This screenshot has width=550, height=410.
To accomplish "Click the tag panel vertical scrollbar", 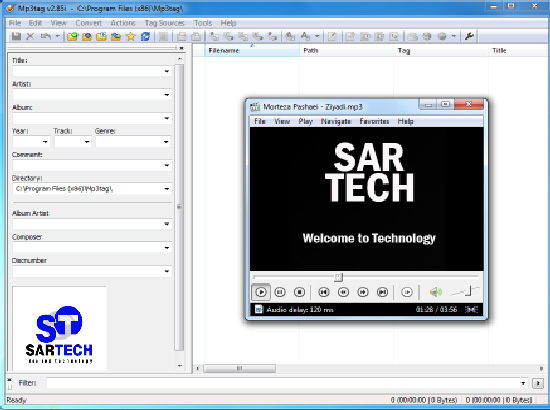I will [x=179, y=207].
